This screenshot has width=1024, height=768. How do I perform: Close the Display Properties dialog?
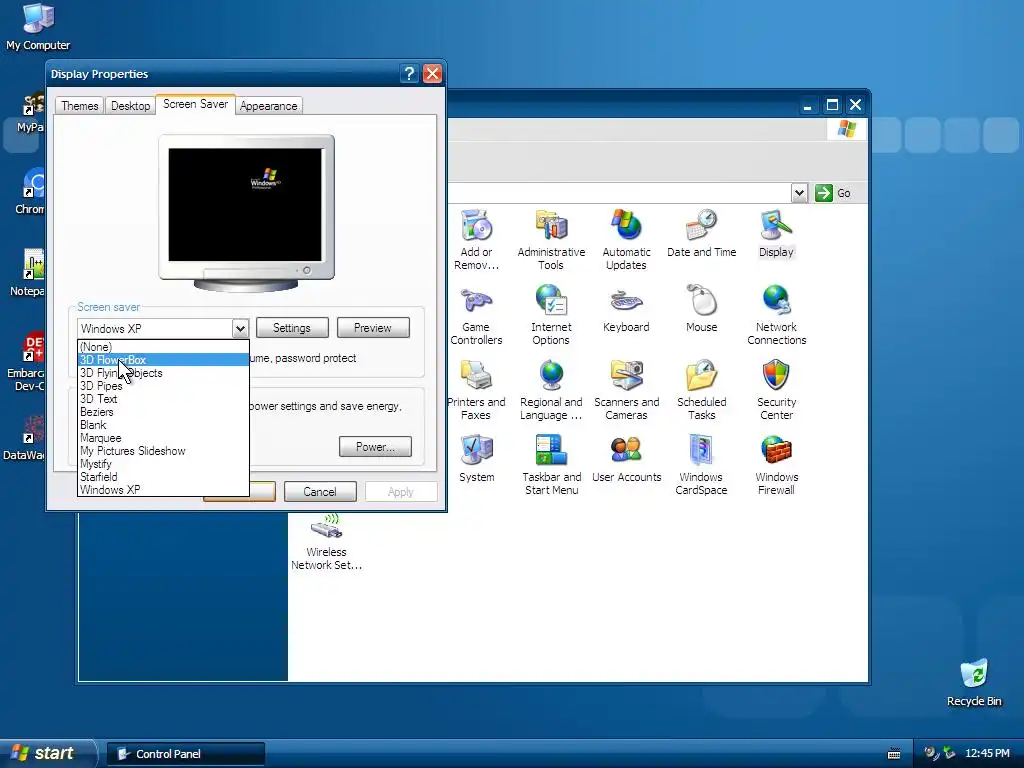click(432, 74)
